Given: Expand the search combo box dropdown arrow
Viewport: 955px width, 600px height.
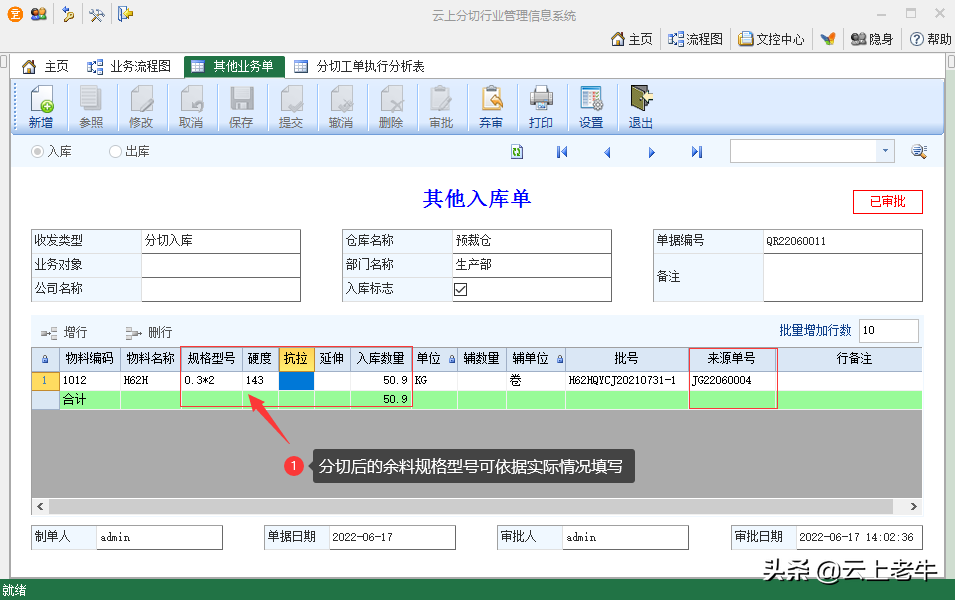Looking at the screenshot, I should tap(885, 151).
